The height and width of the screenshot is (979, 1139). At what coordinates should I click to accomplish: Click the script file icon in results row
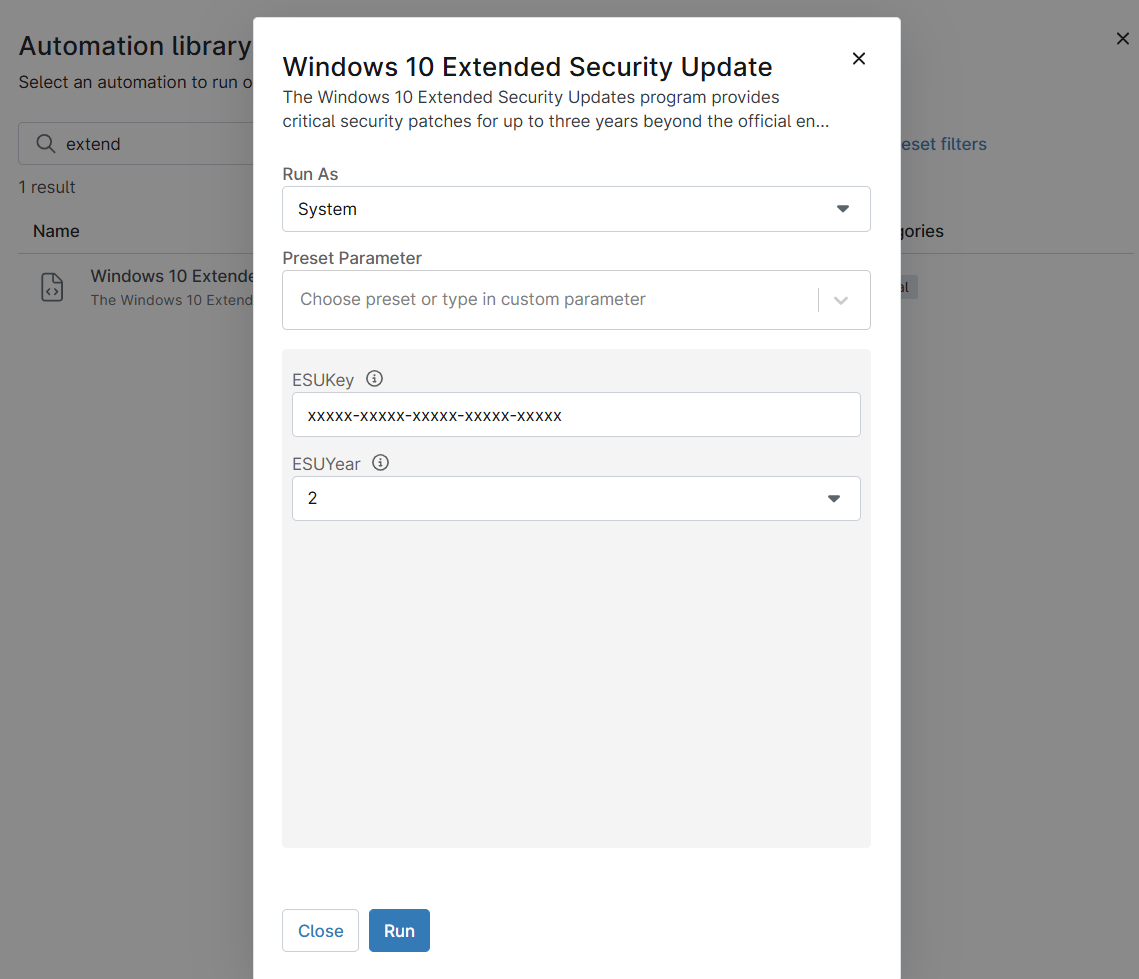52,287
